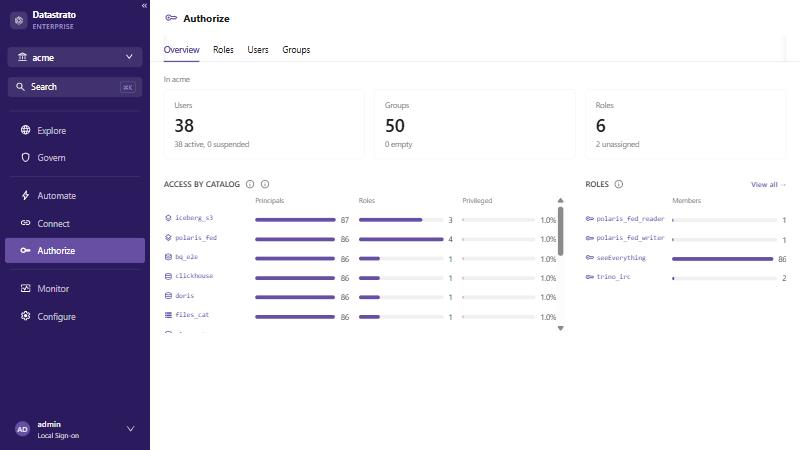Image resolution: width=800 pixels, height=450 pixels.
Task: Open the polaris_fed_reader role link
Action: point(630,218)
